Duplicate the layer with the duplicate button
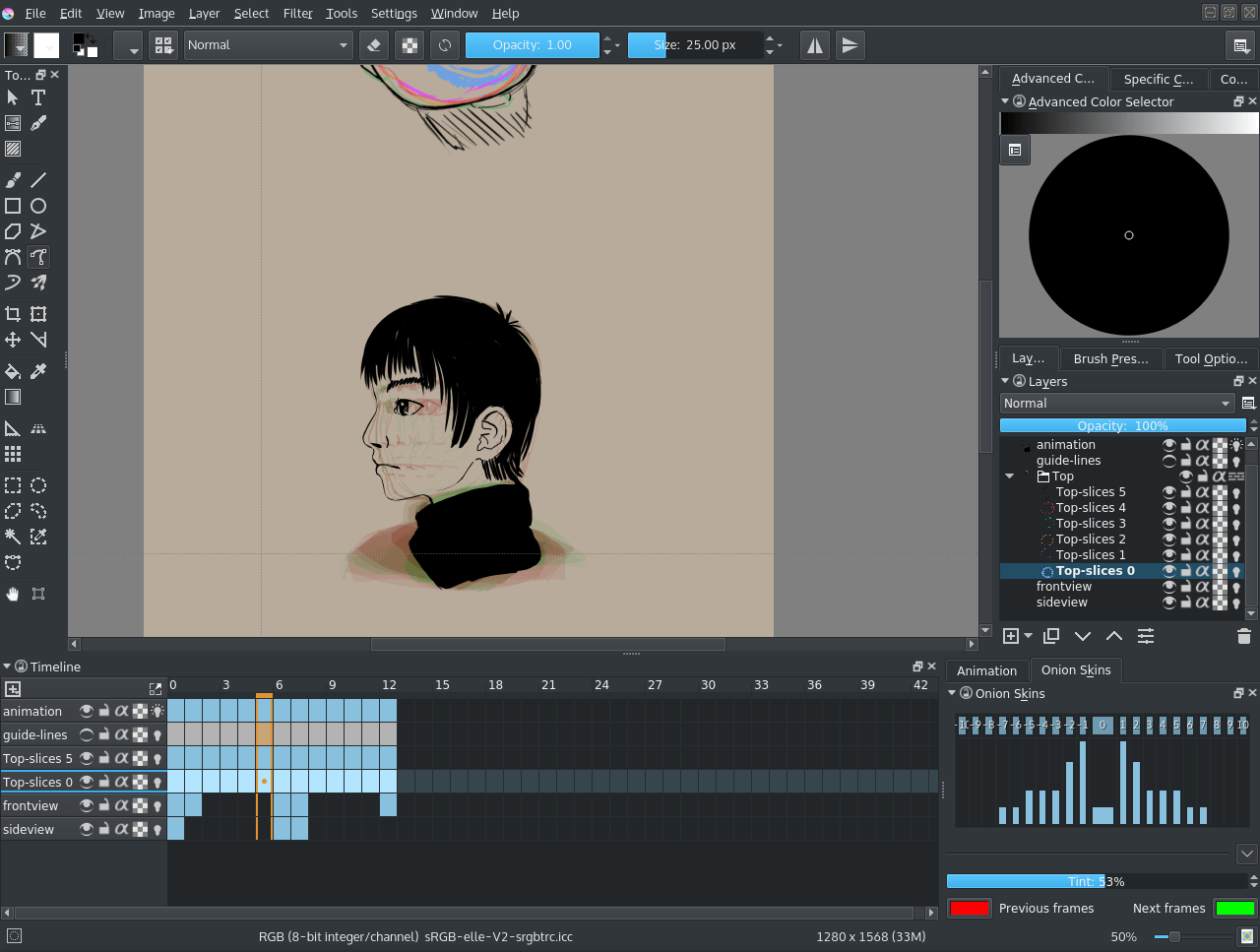The image size is (1260, 952). pos(1050,636)
